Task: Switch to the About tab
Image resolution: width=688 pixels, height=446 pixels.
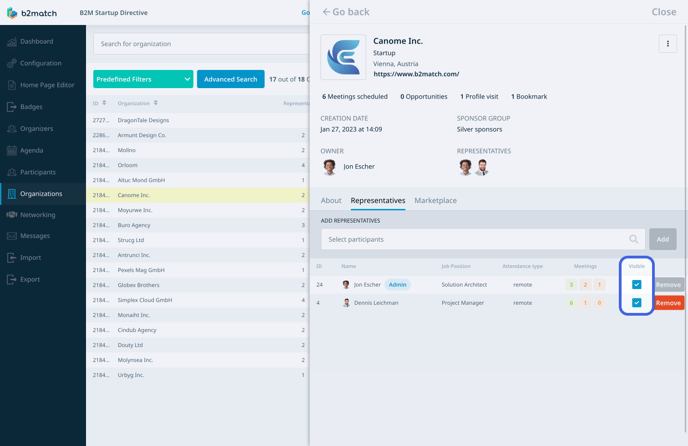Action: tap(331, 200)
